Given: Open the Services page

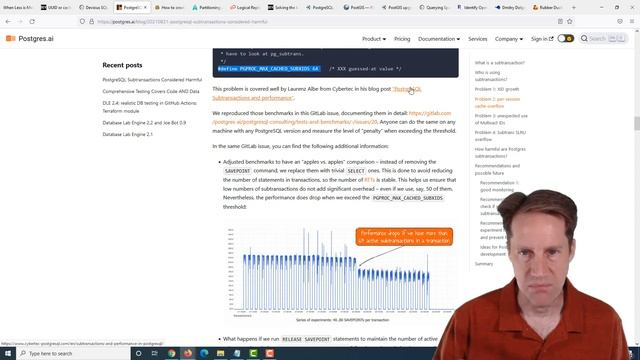Looking at the screenshot, I should coord(478,39).
